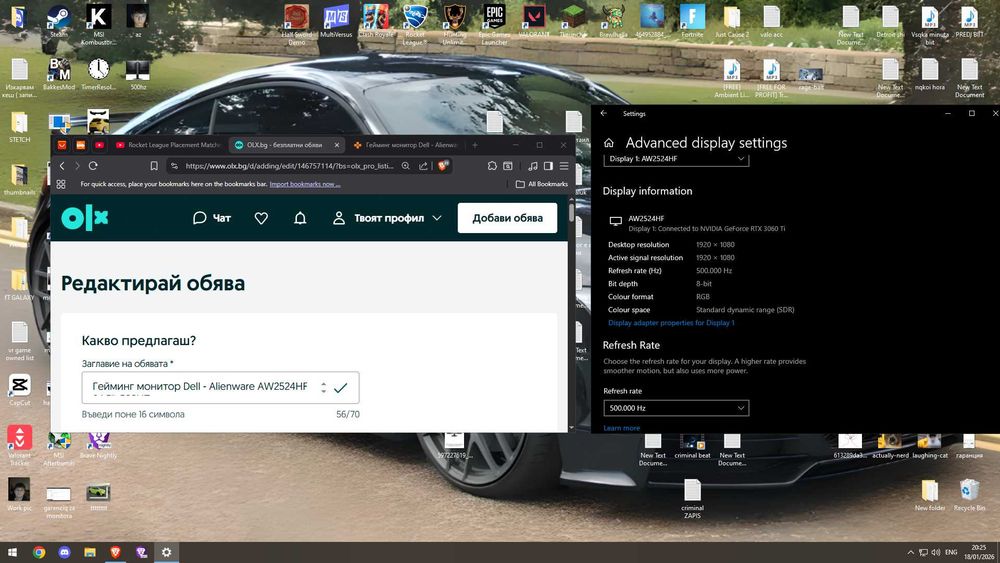
Task: Reload the OLX page
Action: (93, 166)
